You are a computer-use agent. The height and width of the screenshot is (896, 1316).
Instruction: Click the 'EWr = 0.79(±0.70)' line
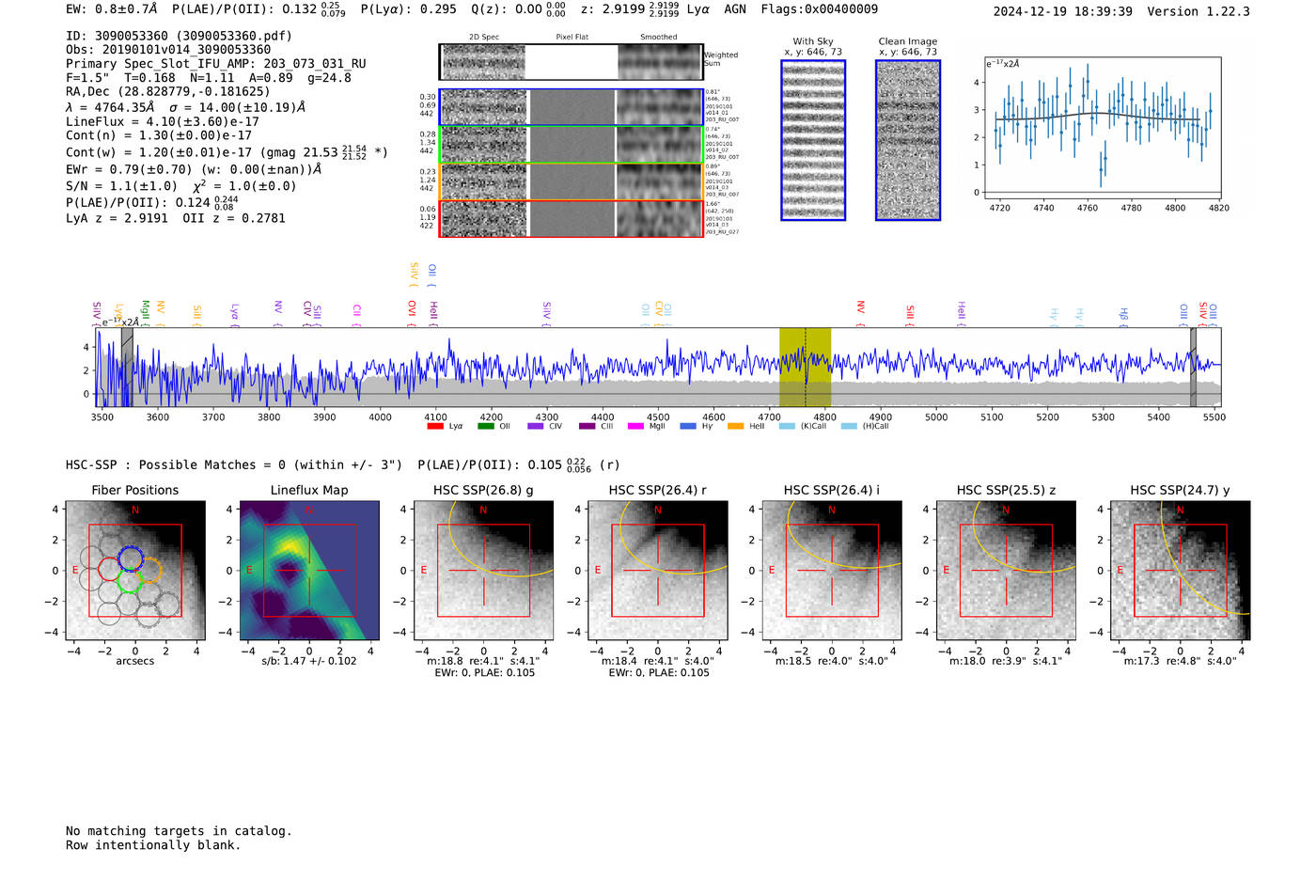(194, 169)
